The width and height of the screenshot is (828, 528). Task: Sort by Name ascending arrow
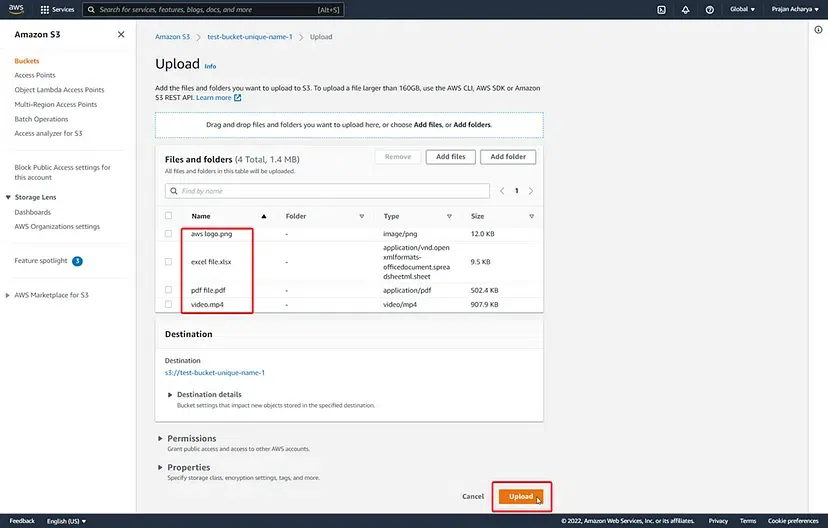(x=264, y=216)
